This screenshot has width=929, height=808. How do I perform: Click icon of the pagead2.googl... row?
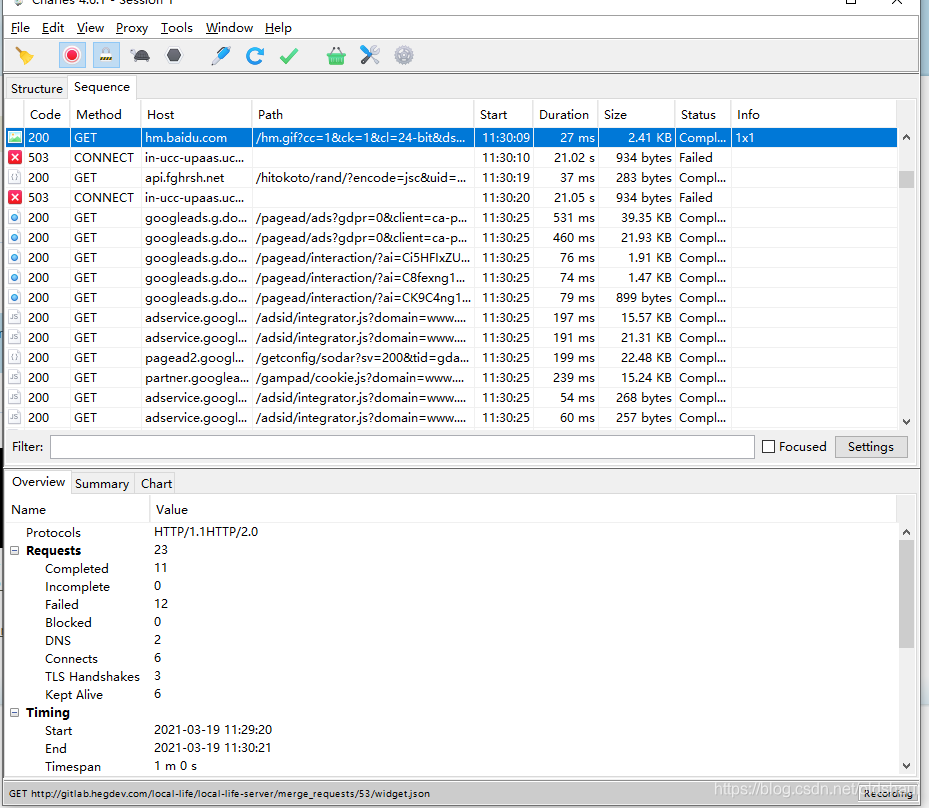[15, 357]
